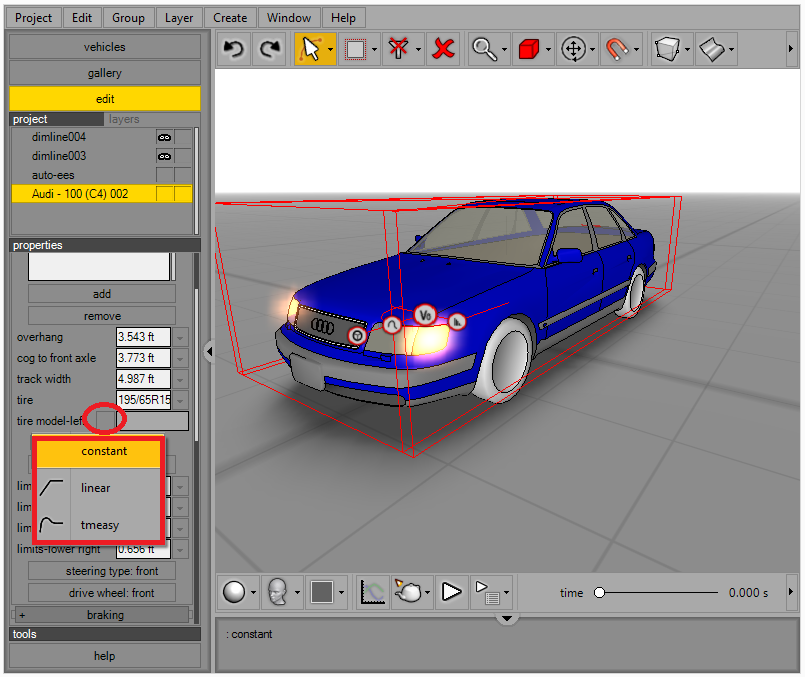The width and height of the screenshot is (805, 677).
Task: Open the Window menu
Action: (x=289, y=18)
